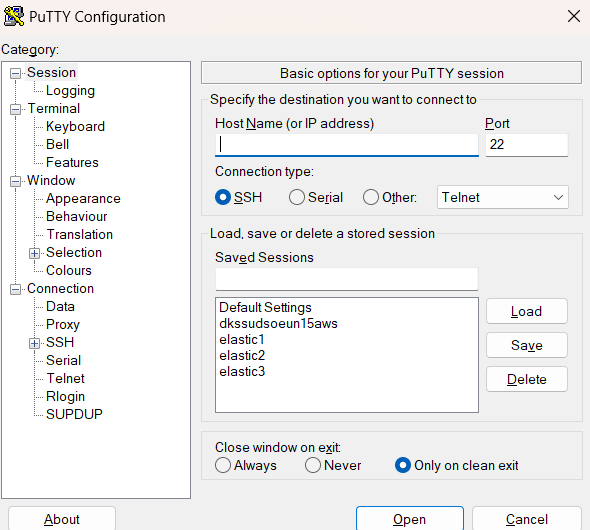Open the Serial category in the tree
The height and width of the screenshot is (530, 590).
click(x=63, y=360)
